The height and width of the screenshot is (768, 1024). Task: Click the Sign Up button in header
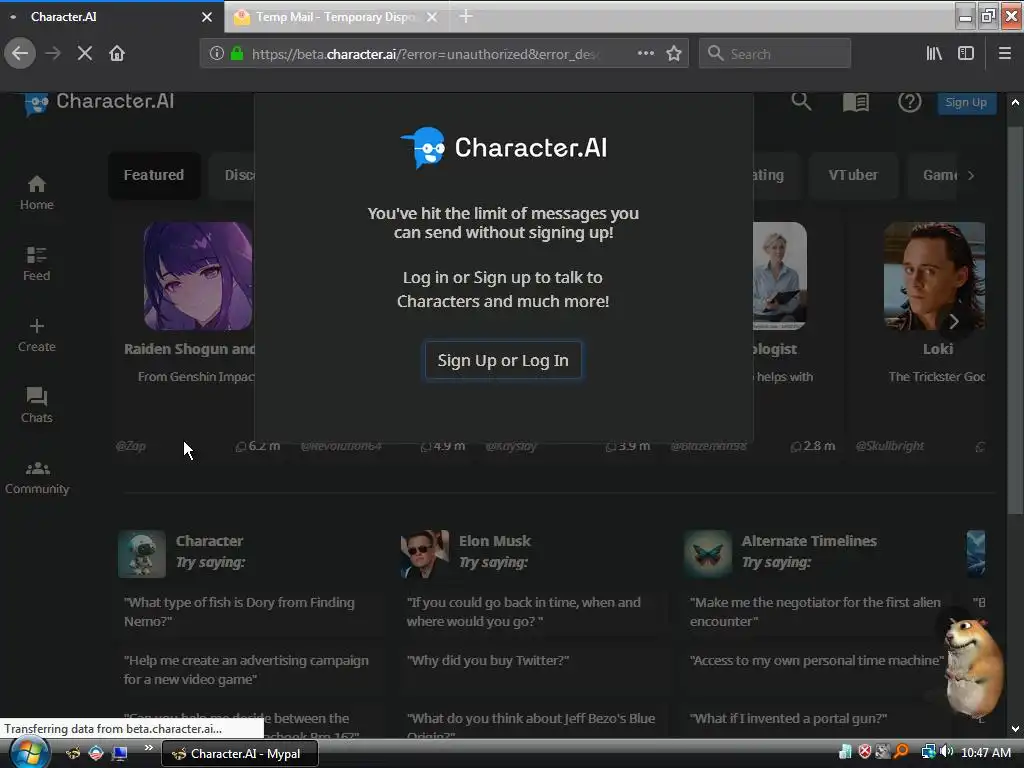(966, 103)
